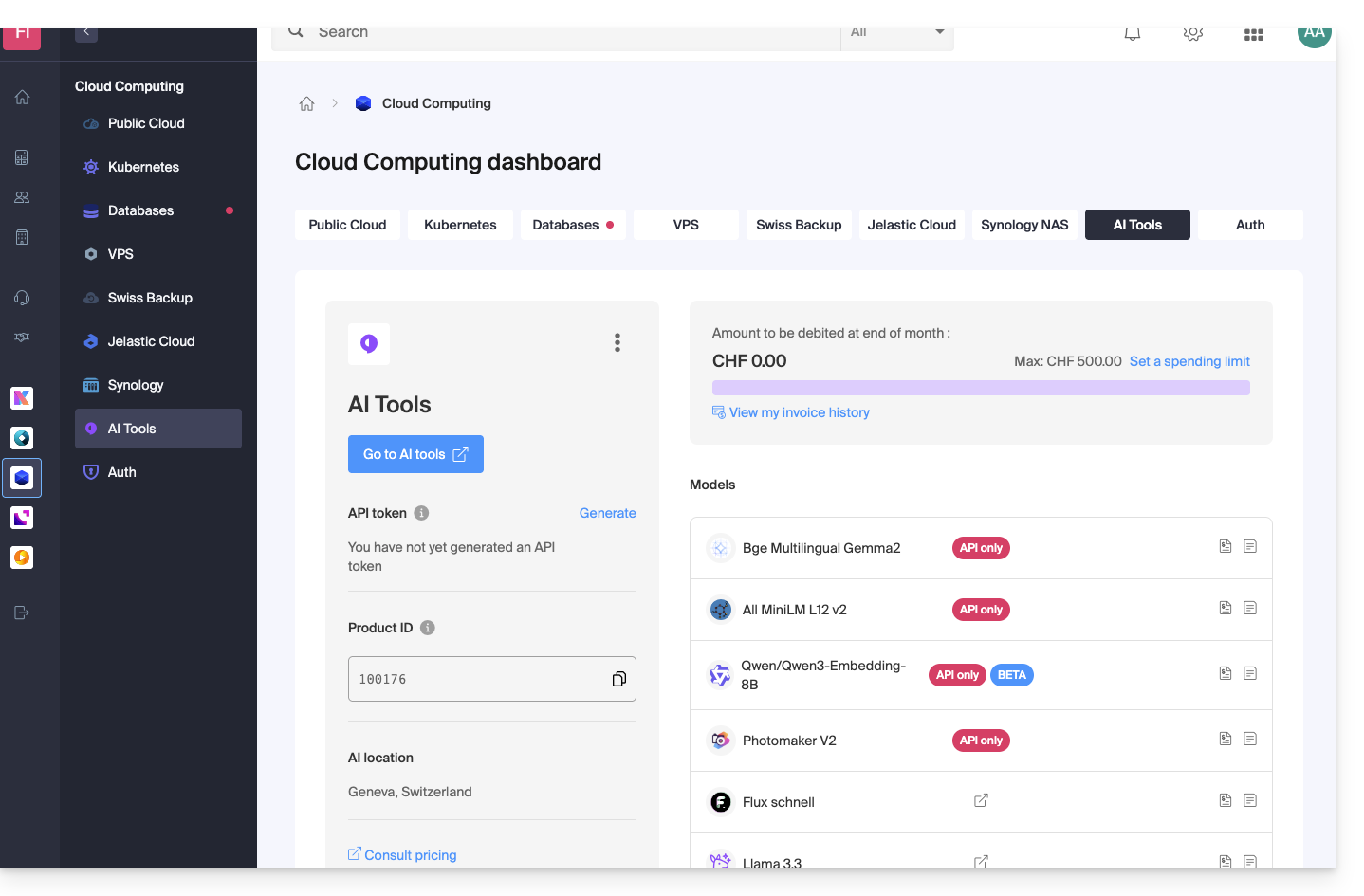Select the Synology NAS tab
Viewport: 1364px width, 896px height.
click(x=1023, y=225)
